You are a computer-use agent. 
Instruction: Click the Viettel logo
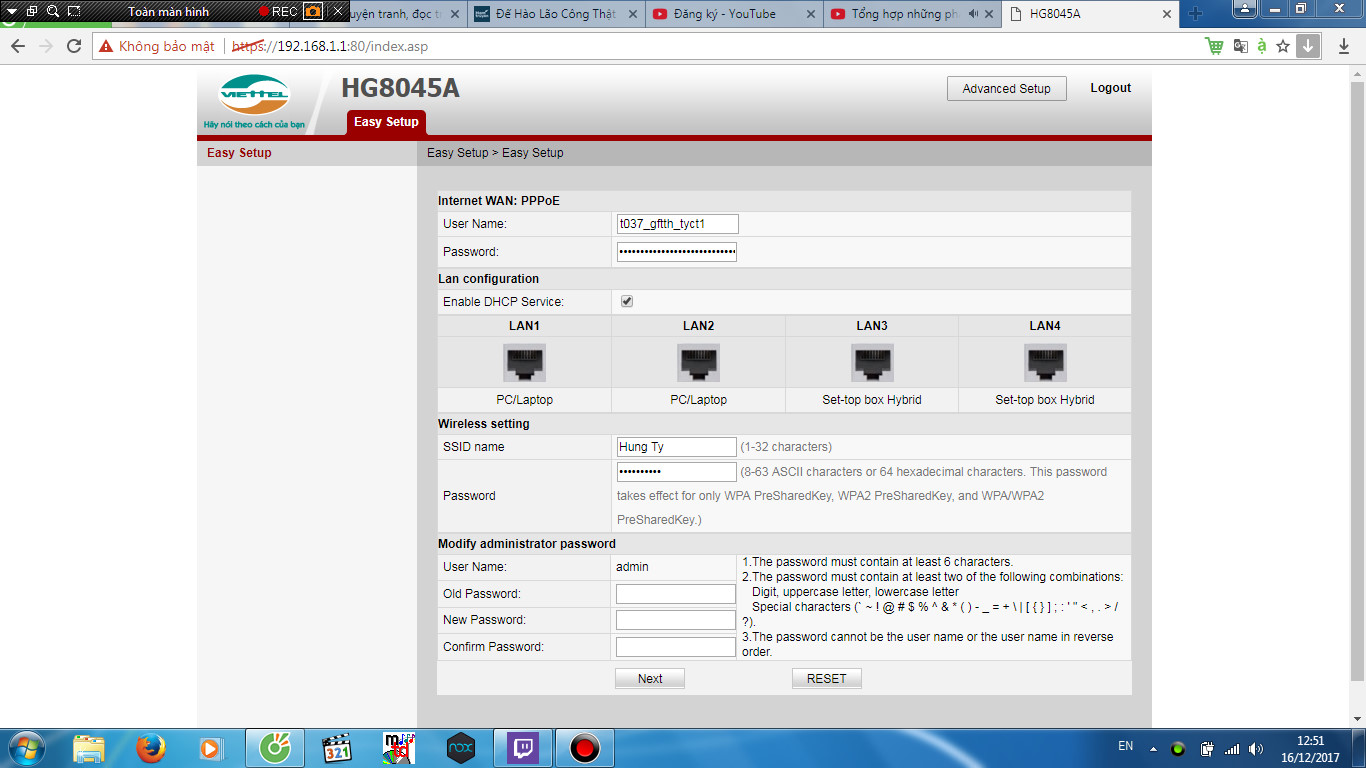[x=254, y=96]
